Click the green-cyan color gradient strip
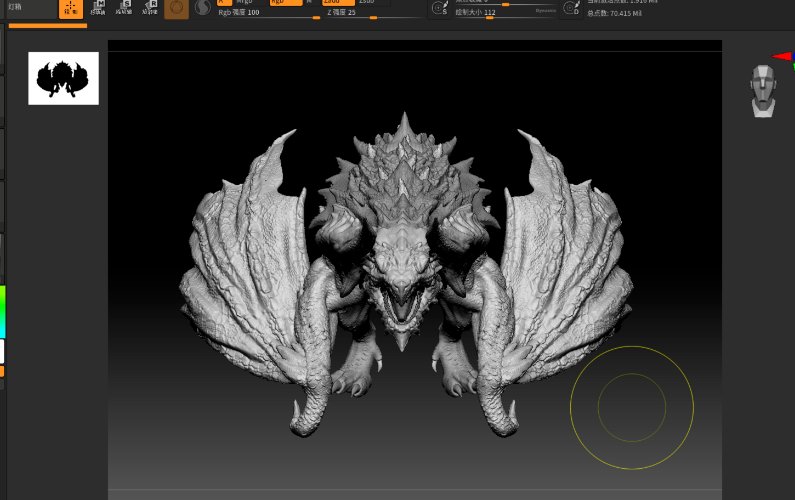The width and height of the screenshot is (795, 500). click(x=3, y=311)
